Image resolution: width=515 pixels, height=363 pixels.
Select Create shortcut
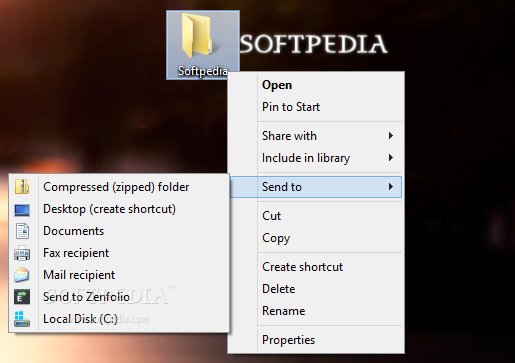point(316,267)
